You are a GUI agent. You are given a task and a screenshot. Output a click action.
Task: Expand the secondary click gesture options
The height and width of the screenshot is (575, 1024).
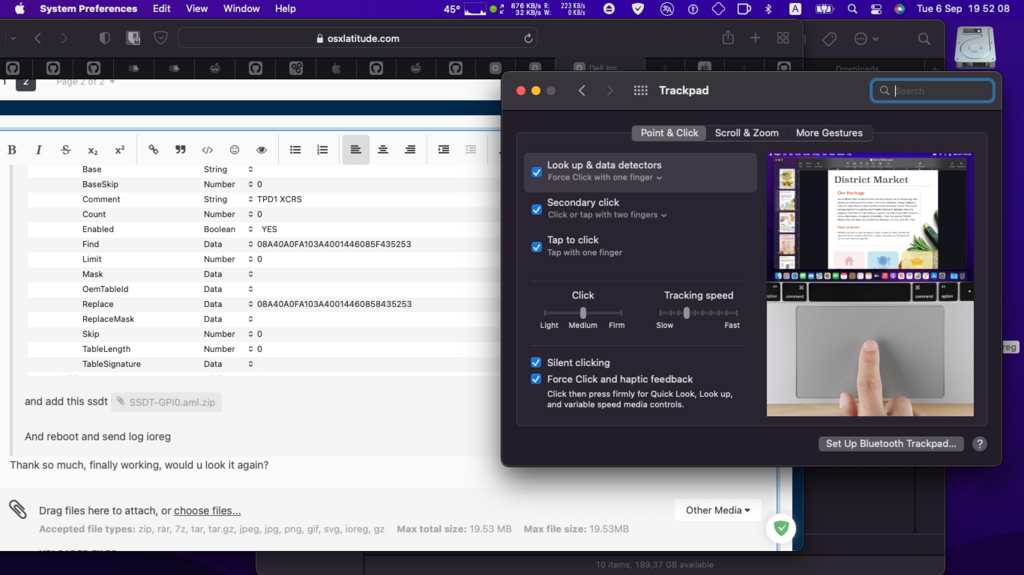pos(607,215)
